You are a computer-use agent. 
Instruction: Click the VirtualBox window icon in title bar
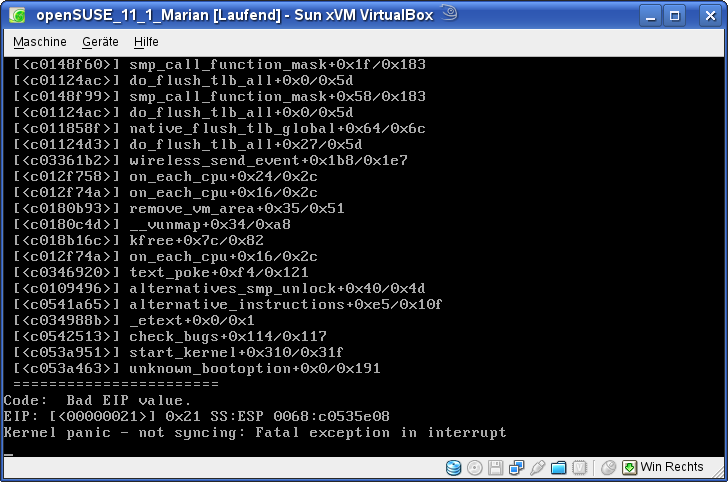pyautogui.click(x=17, y=15)
